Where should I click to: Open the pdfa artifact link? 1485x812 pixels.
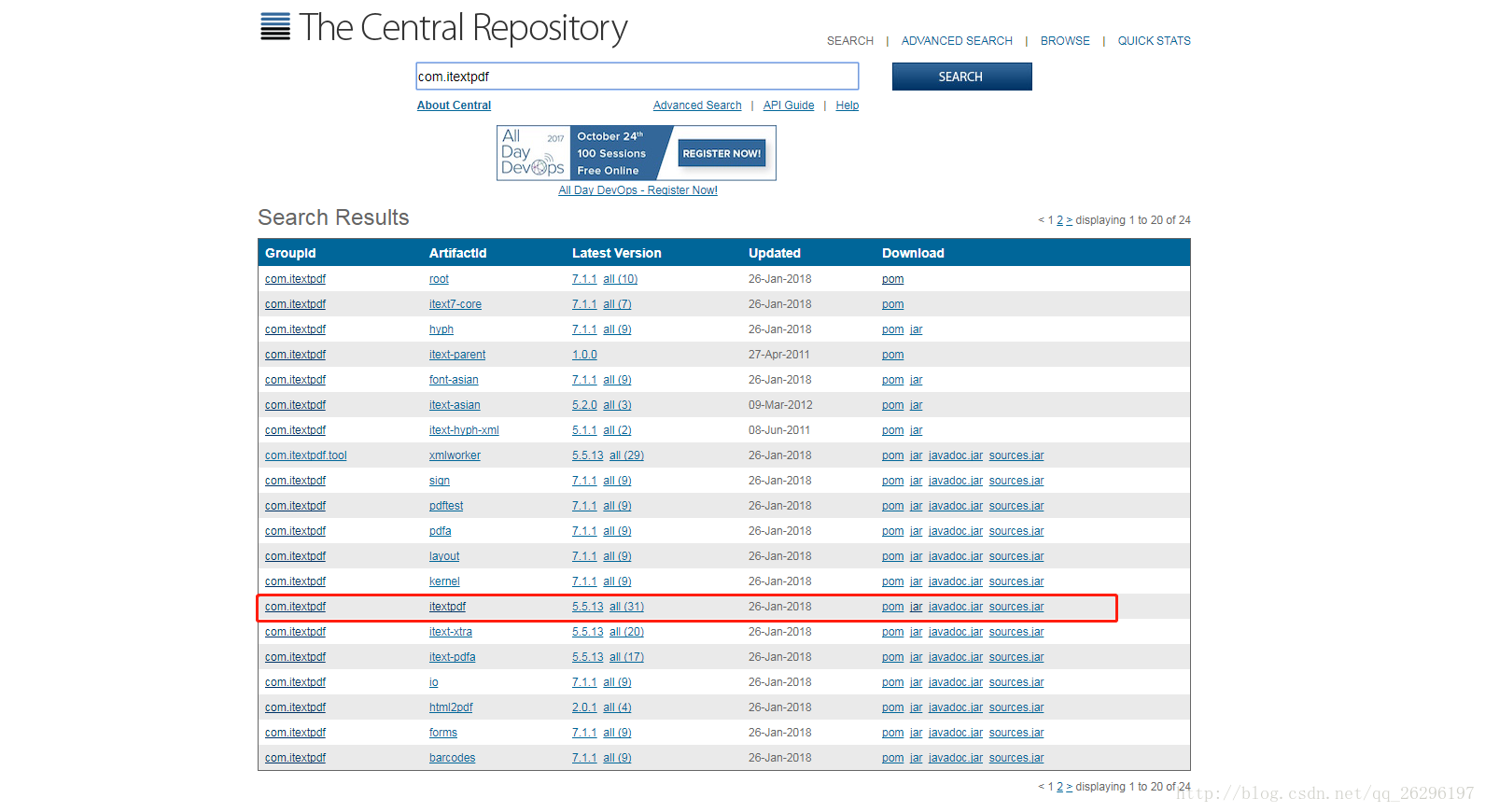(441, 531)
